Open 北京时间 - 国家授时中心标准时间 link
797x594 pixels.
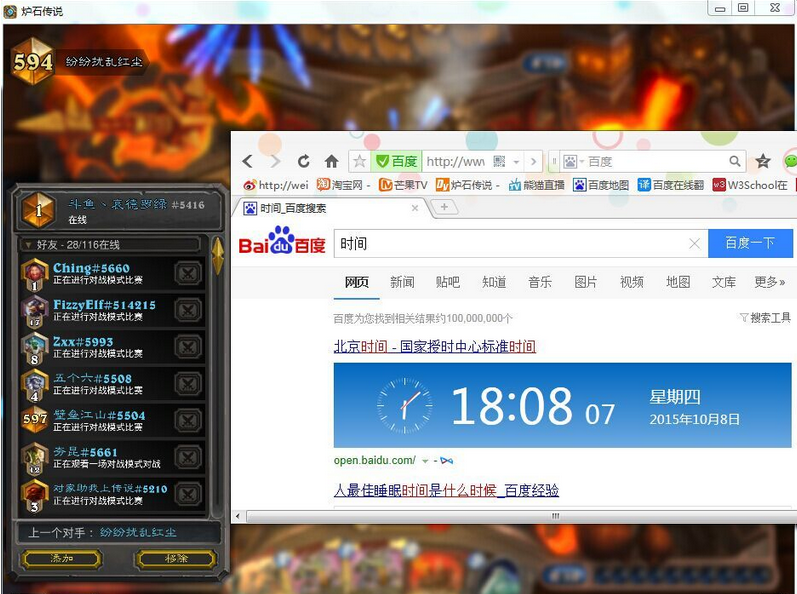[x=435, y=347]
